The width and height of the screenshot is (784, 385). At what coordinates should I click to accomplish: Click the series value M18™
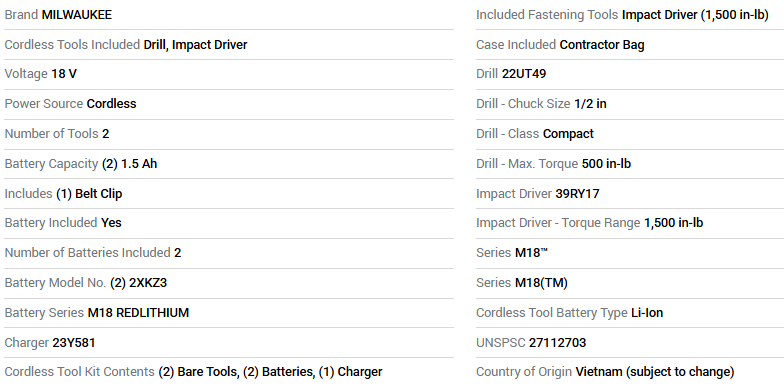pos(532,253)
